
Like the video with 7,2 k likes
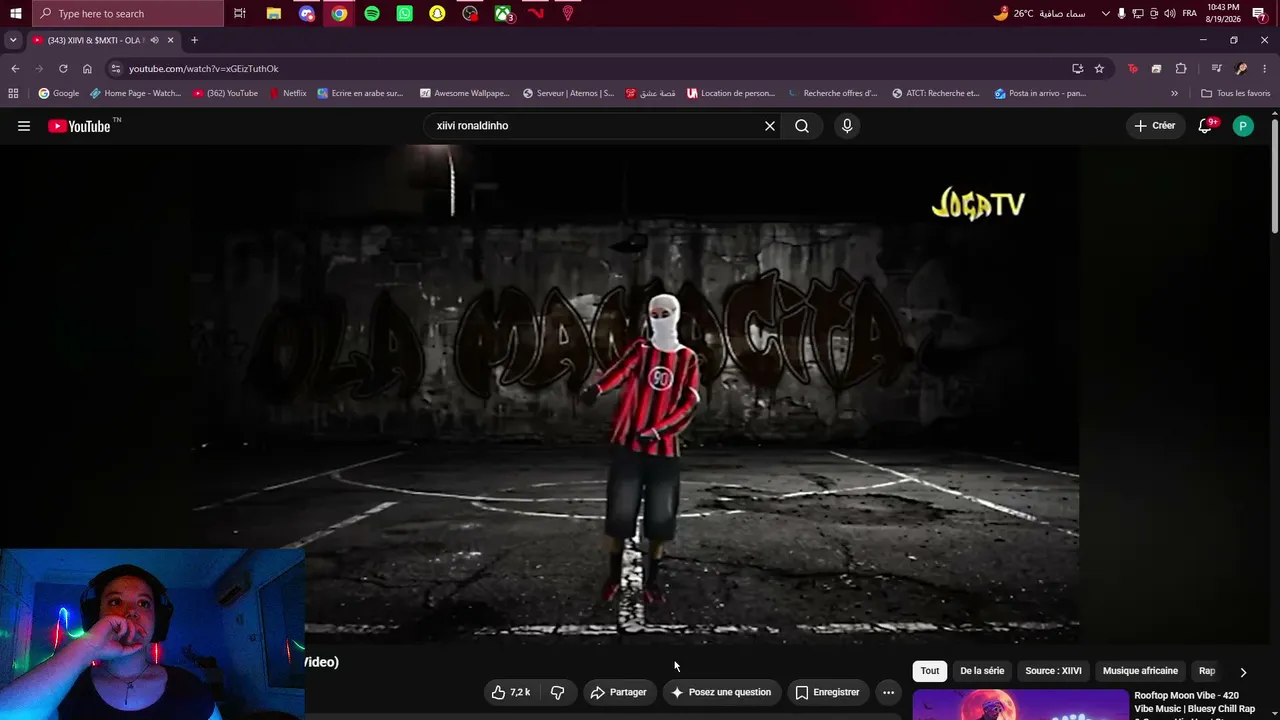tap(511, 692)
